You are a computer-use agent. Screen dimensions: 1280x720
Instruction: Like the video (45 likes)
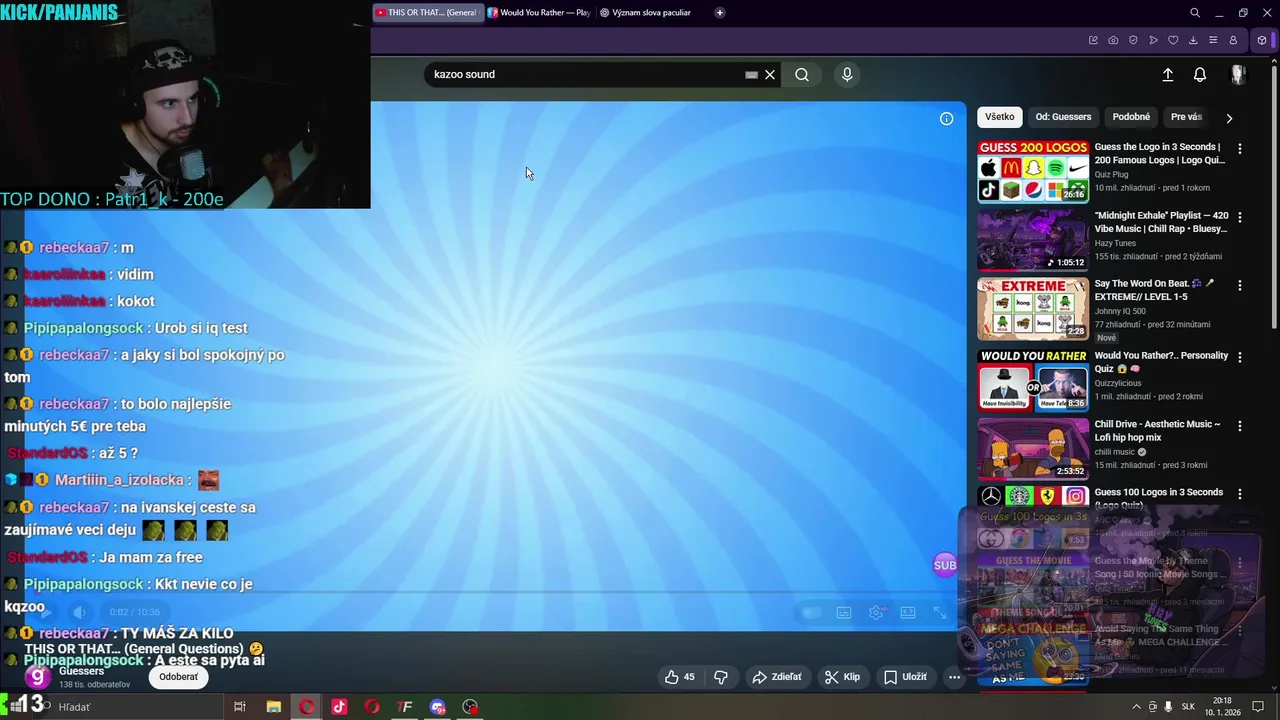point(680,677)
